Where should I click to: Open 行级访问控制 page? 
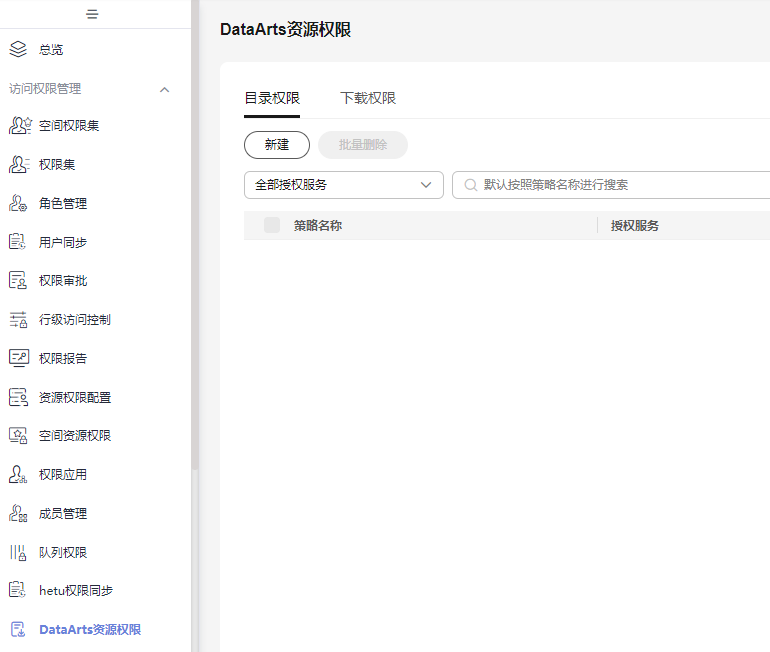point(75,320)
